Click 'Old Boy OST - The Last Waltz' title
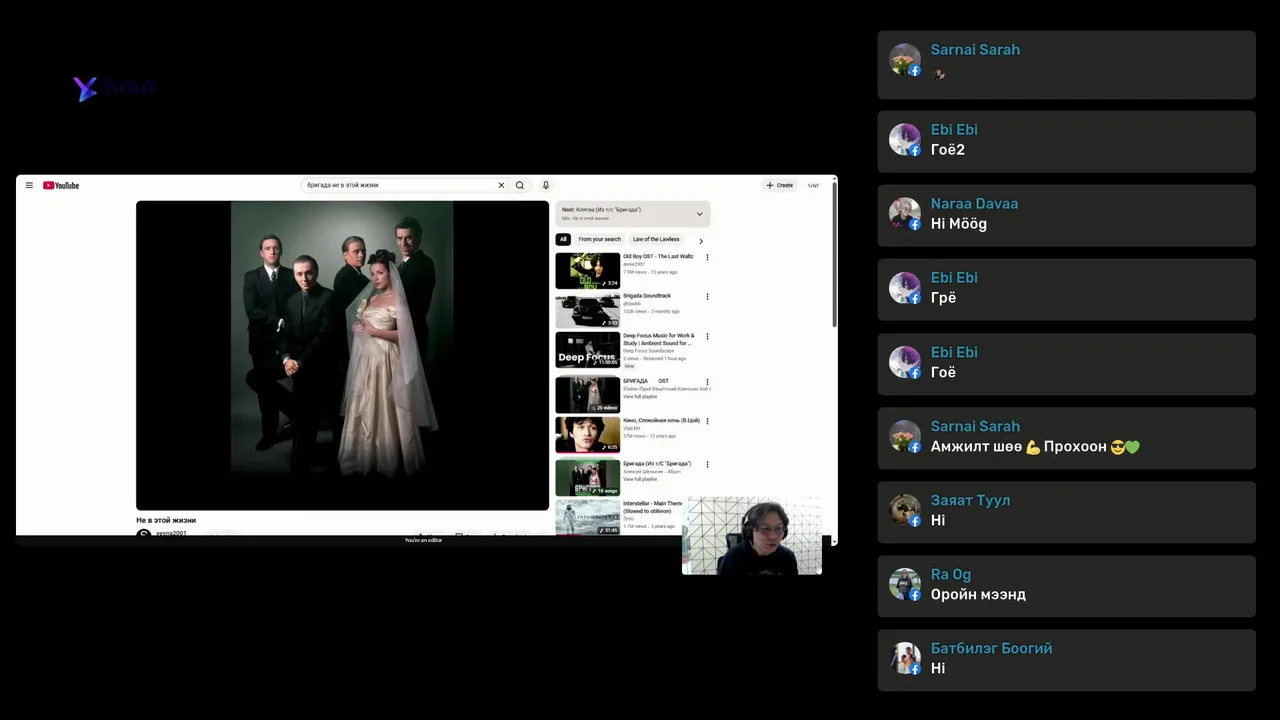This screenshot has width=1280, height=720. coord(658,257)
